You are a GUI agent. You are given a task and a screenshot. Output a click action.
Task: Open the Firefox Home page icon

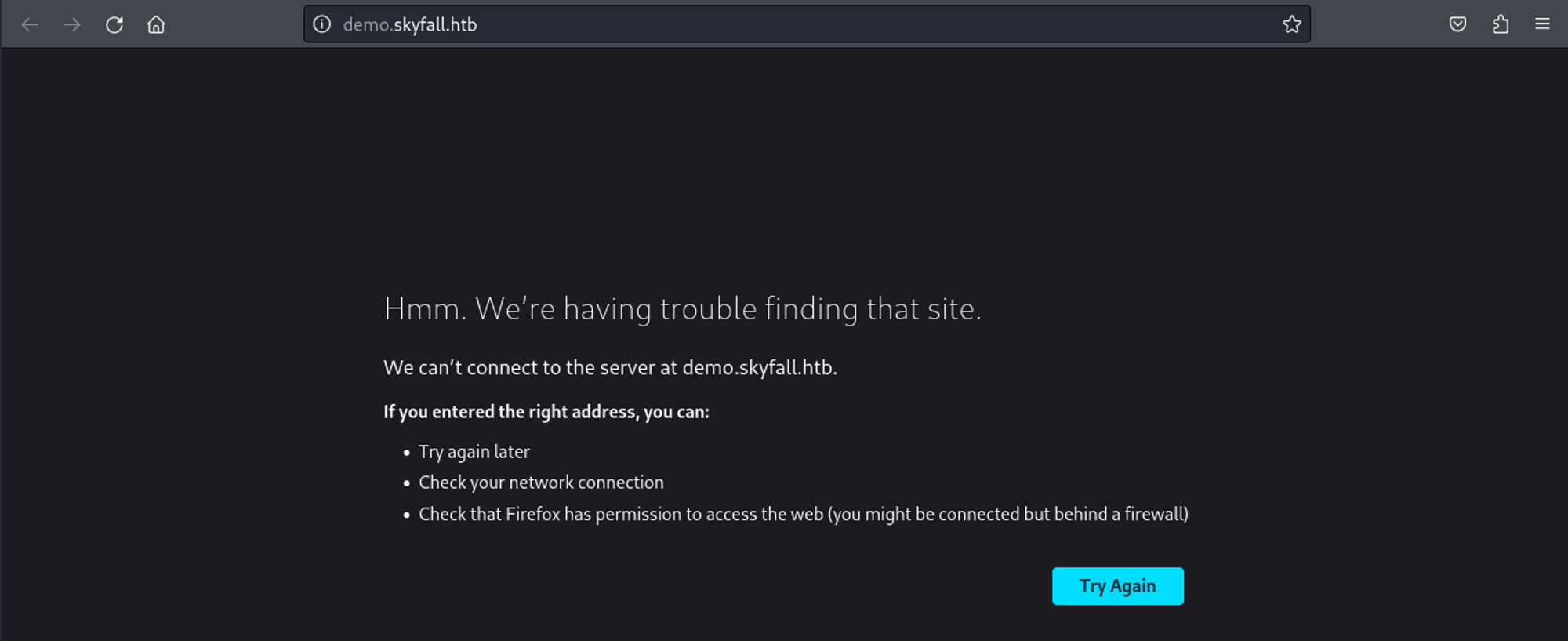coord(156,25)
